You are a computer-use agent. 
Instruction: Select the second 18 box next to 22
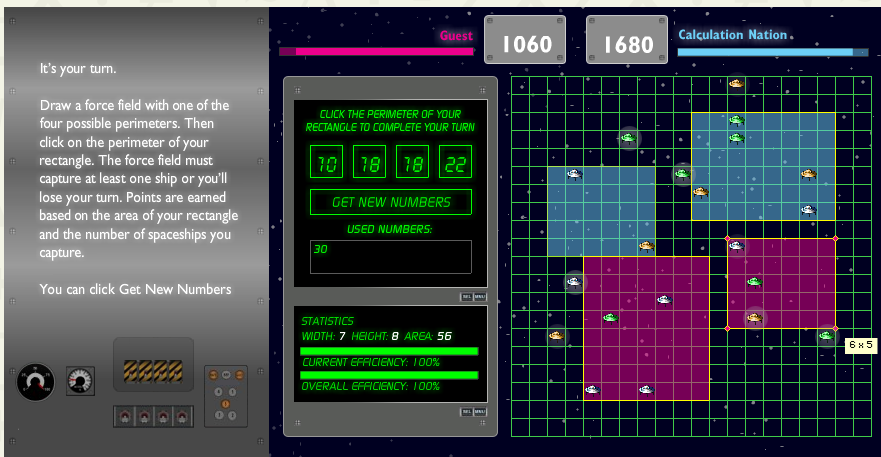412,162
